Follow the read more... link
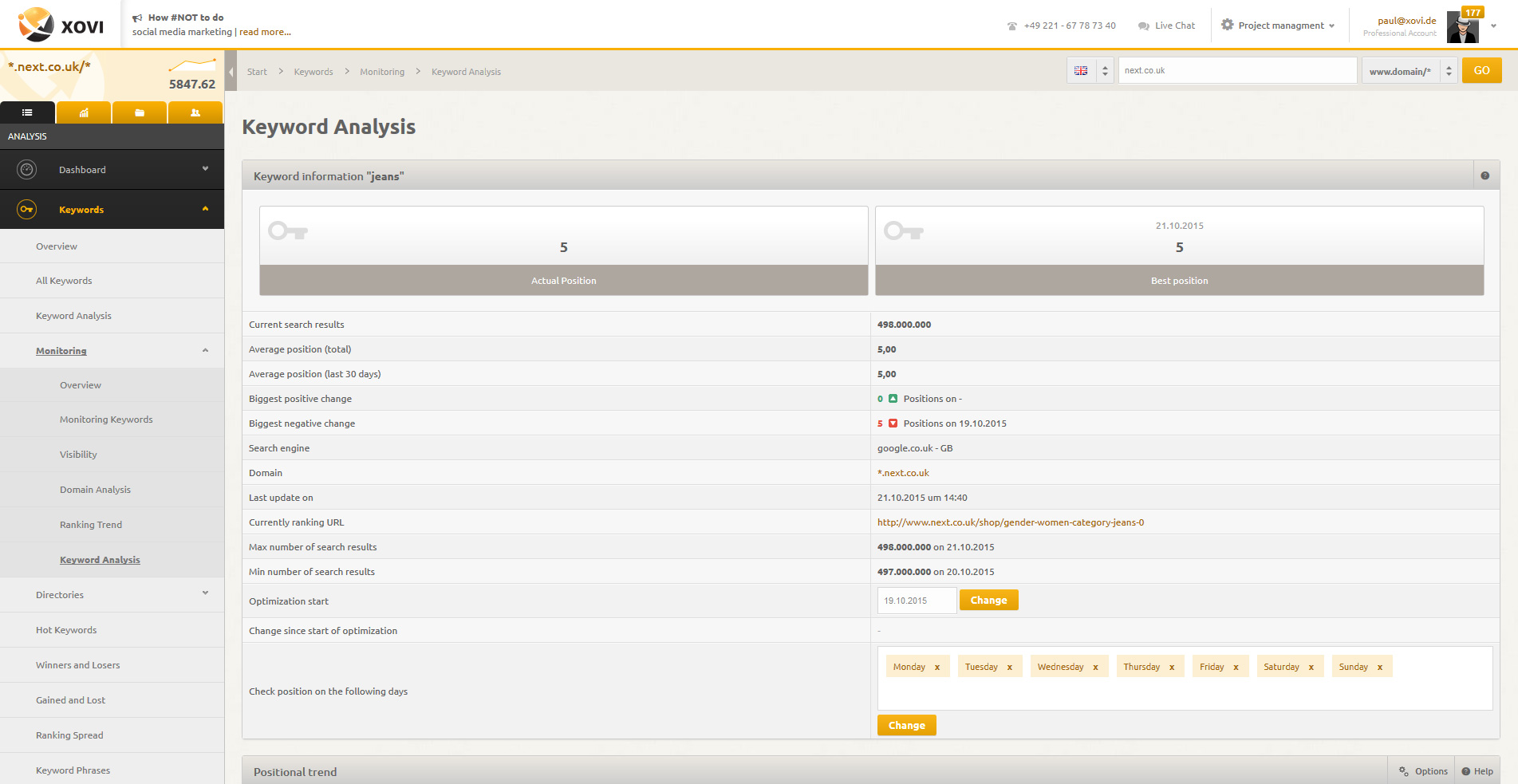The width and height of the screenshot is (1518, 784). click(x=265, y=32)
